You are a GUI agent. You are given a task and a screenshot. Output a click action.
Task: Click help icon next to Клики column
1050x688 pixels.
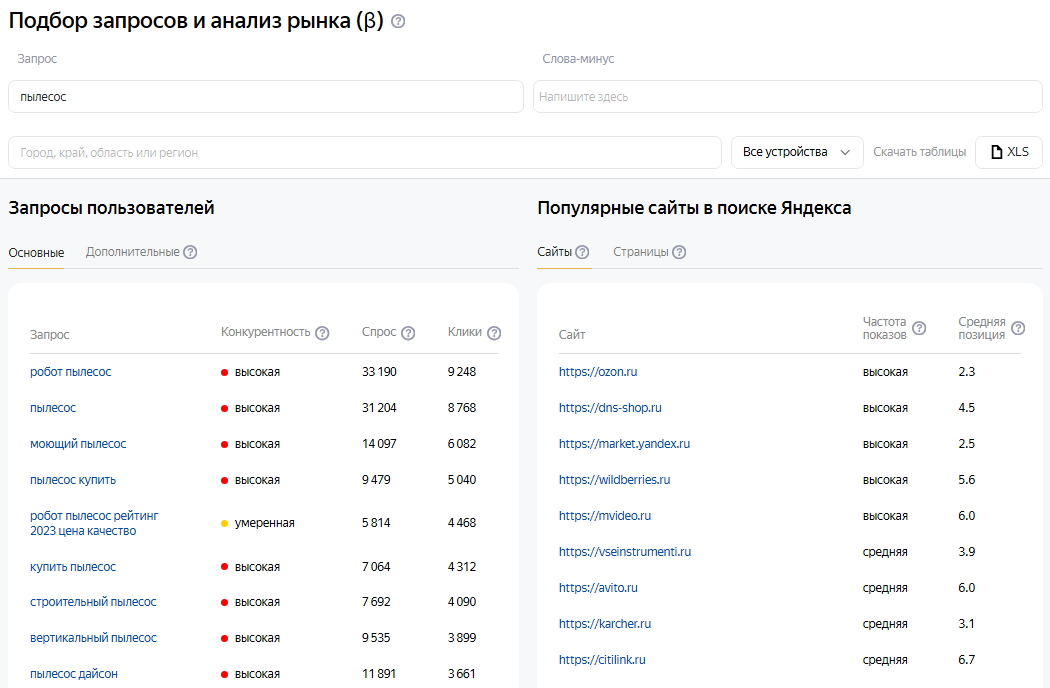tap(494, 333)
